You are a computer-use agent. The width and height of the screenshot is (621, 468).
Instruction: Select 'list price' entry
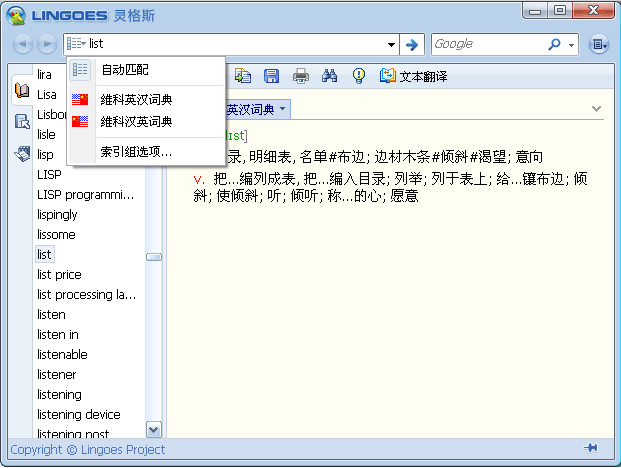coord(59,275)
